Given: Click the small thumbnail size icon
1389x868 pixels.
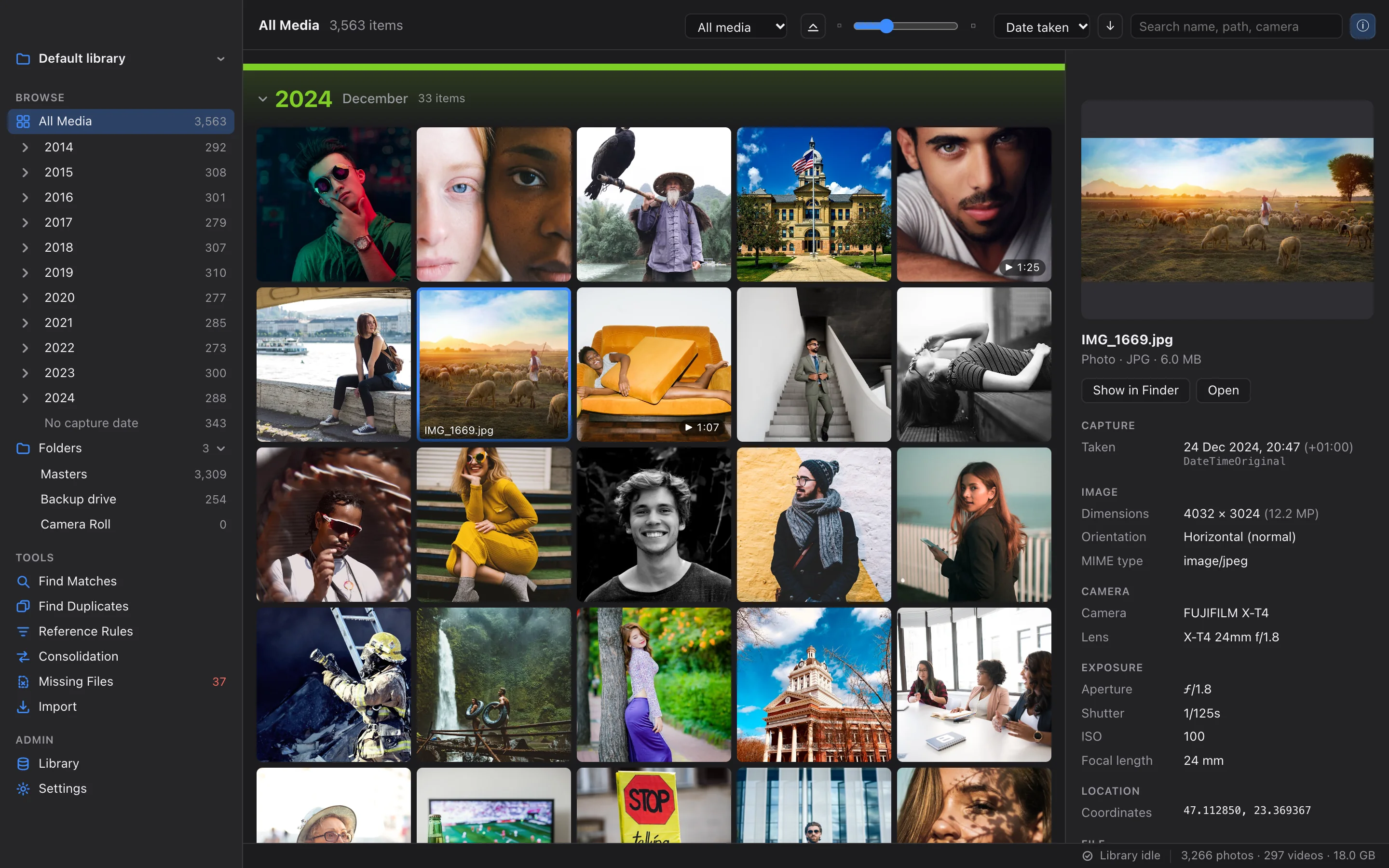Looking at the screenshot, I should click(x=839, y=26).
